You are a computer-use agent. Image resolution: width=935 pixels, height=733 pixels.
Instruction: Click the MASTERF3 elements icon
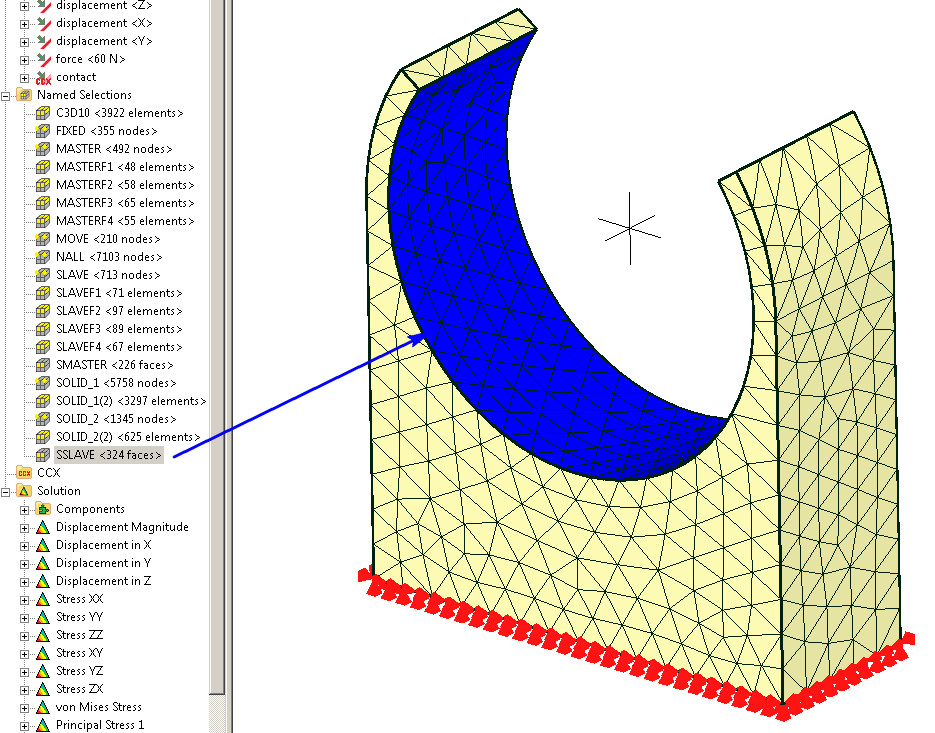(x=43, y=203)
